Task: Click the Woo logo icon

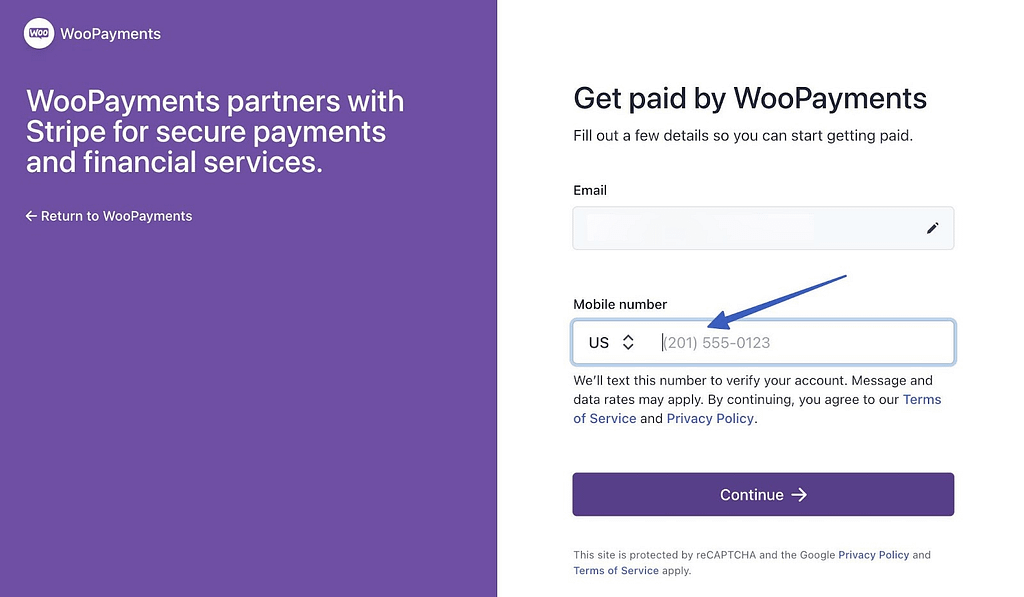Action: click(x=39, y=33)
